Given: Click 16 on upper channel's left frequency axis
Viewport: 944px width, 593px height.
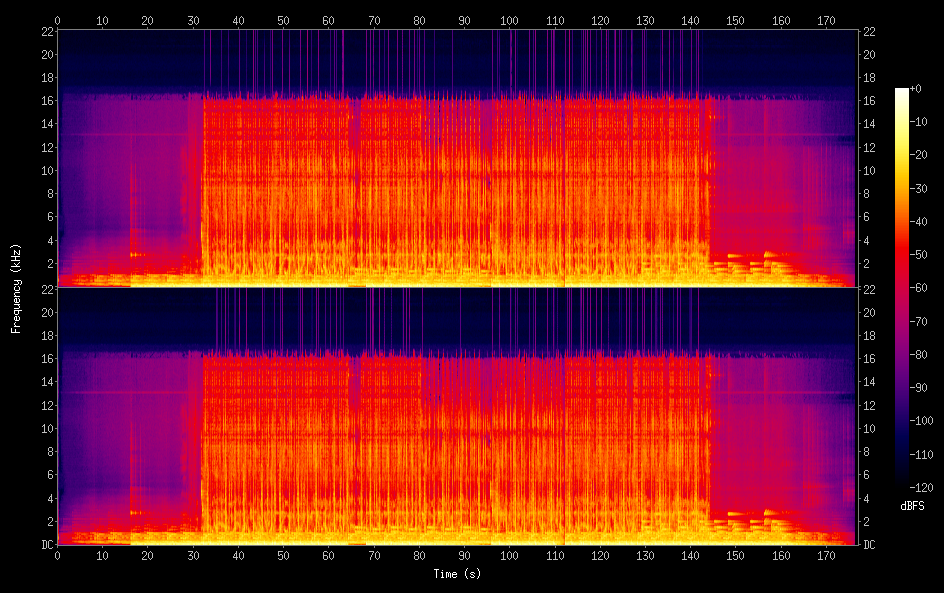Looking at the screenshot, I should pyautogui.click(x=48, y=101).
